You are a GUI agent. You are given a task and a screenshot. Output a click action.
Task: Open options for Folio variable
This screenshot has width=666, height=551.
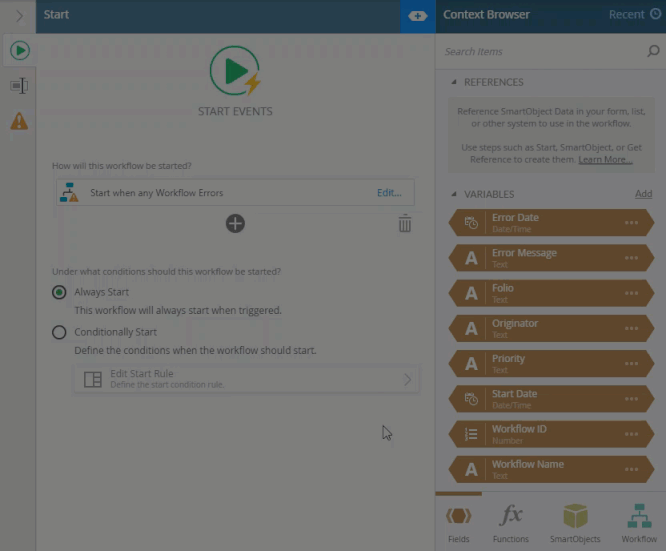pyautogui.click(x=631, y=293)
